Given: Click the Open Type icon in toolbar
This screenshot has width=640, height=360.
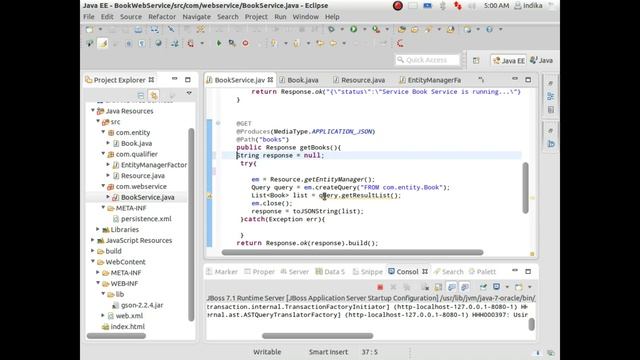Looking at the screenshot, I should (x=402, y=29).
